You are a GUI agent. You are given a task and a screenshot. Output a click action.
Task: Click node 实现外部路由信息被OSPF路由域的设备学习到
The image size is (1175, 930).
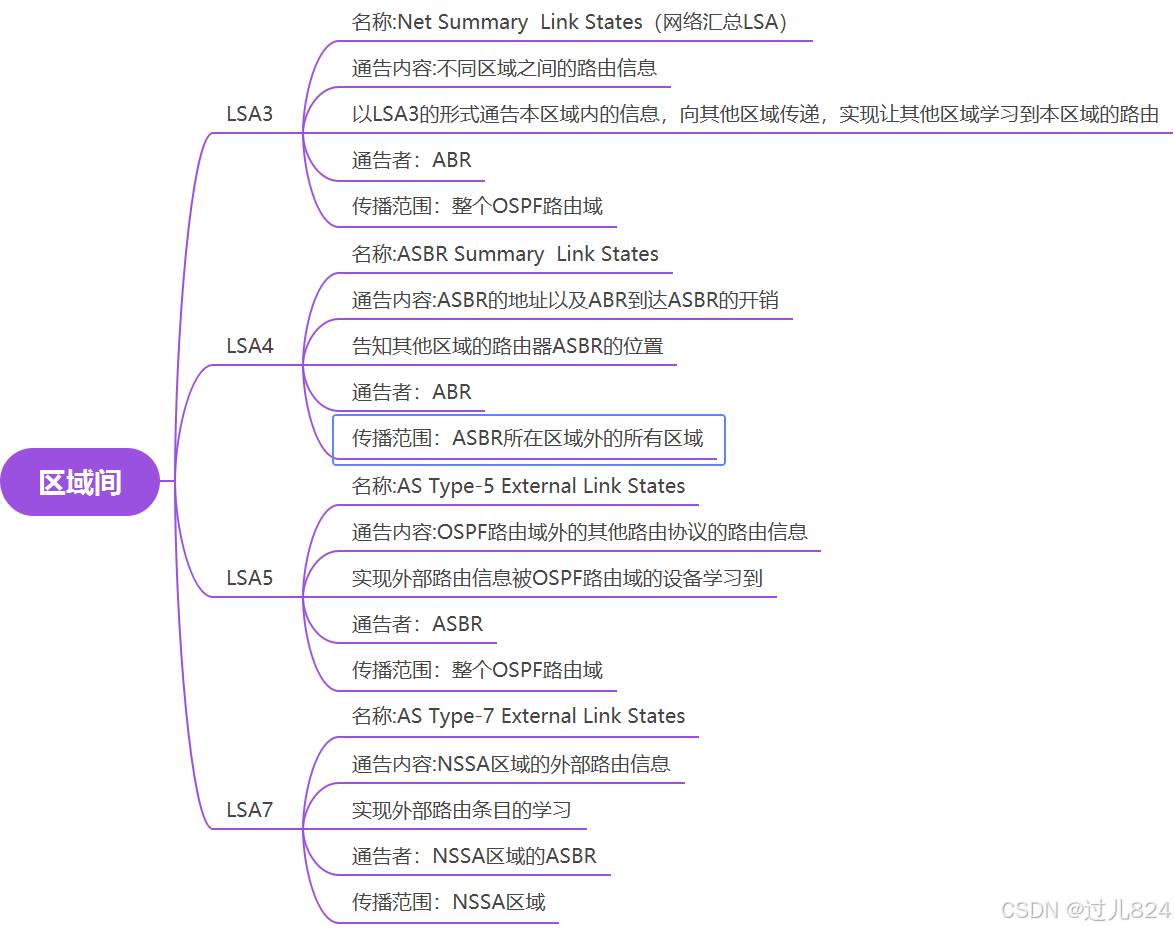pyautogui.click(x=557, y=578)
